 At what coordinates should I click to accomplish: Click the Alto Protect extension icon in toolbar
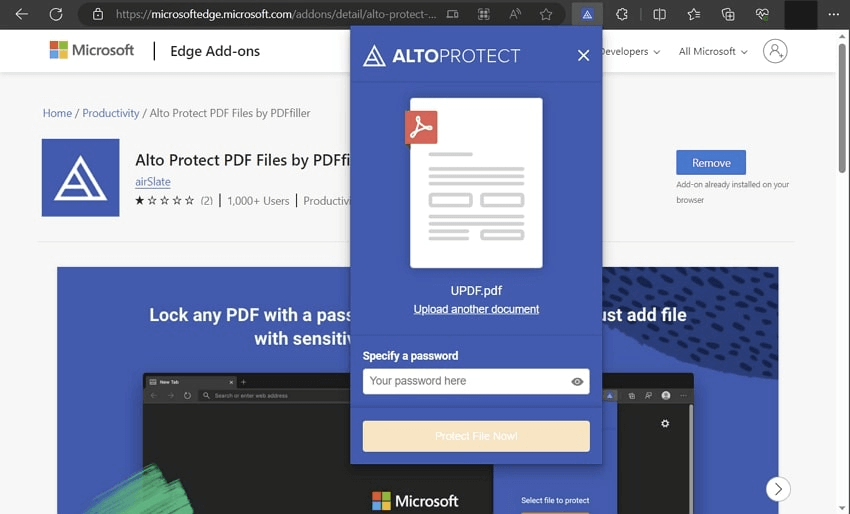click(587, 15)
